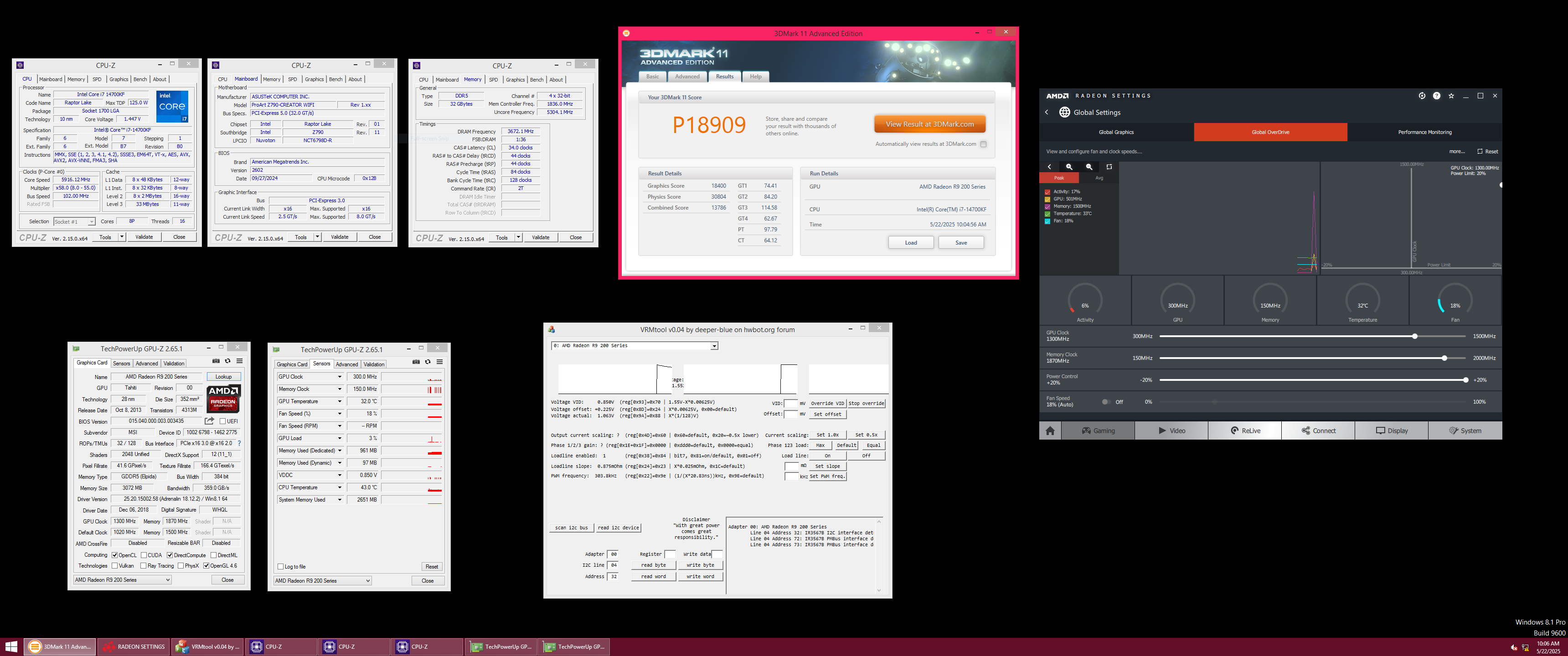This screenshot has width=1568, height=656.
Task: Click the Radeon Settings update/refresh icon
Action: pyautogui.click(x=1422, y=96)
